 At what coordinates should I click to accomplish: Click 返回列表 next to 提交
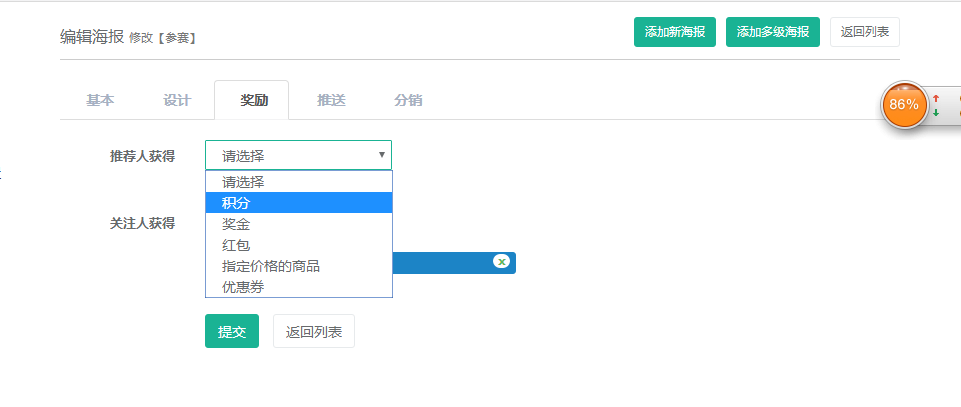[x=314, y=331]
